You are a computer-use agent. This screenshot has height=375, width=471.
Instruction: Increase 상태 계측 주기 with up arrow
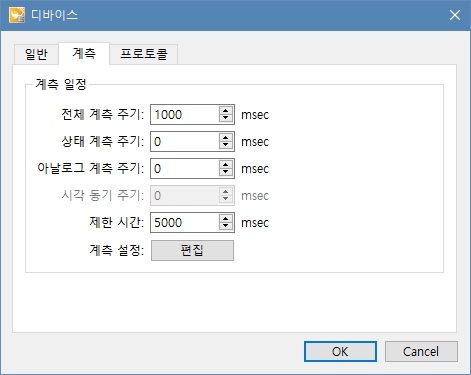point(226,138)
